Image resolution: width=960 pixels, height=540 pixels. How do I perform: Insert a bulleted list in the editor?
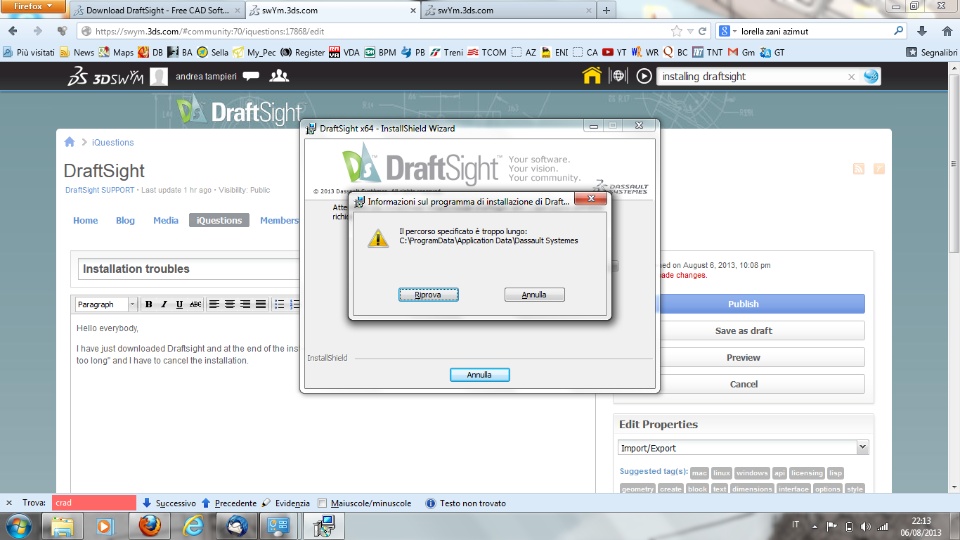(x=279, y=304)
